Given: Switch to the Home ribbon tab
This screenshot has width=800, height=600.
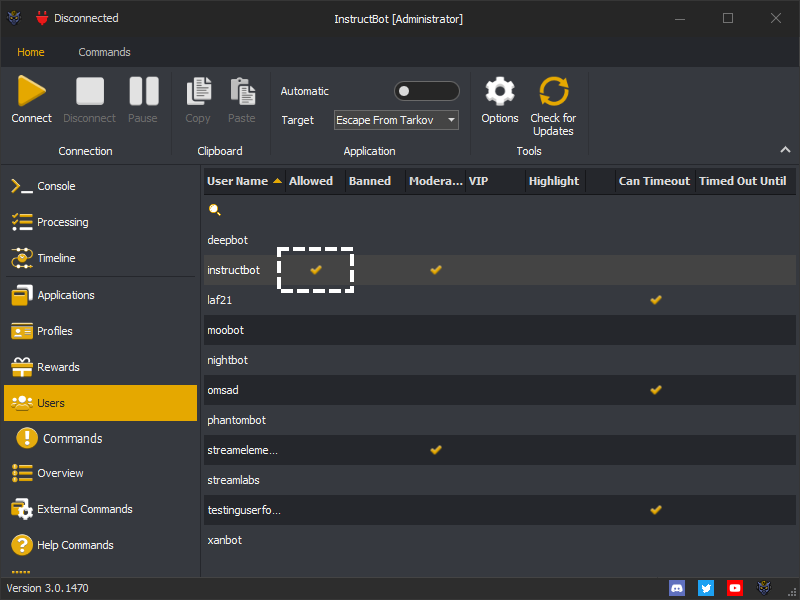Looking at the screenshot, I should tap(31, 52).
